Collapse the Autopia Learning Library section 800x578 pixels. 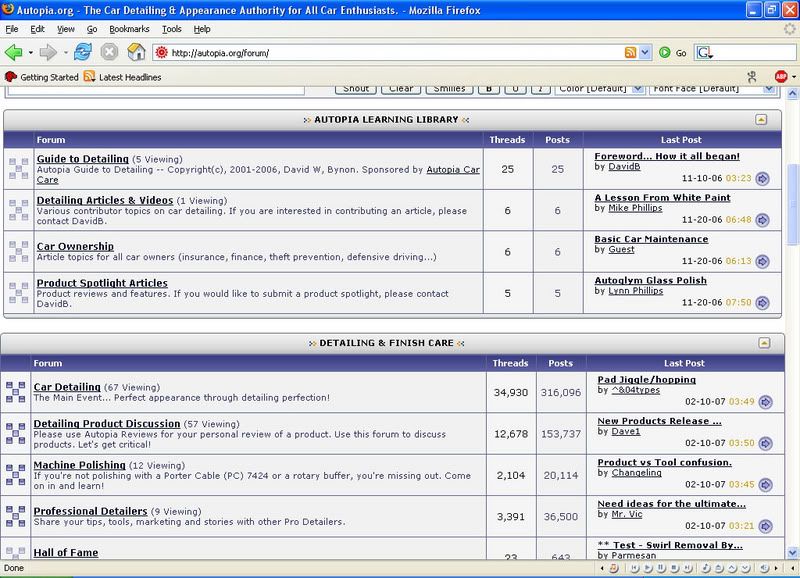pyautogui.click(x=761, y=120)
